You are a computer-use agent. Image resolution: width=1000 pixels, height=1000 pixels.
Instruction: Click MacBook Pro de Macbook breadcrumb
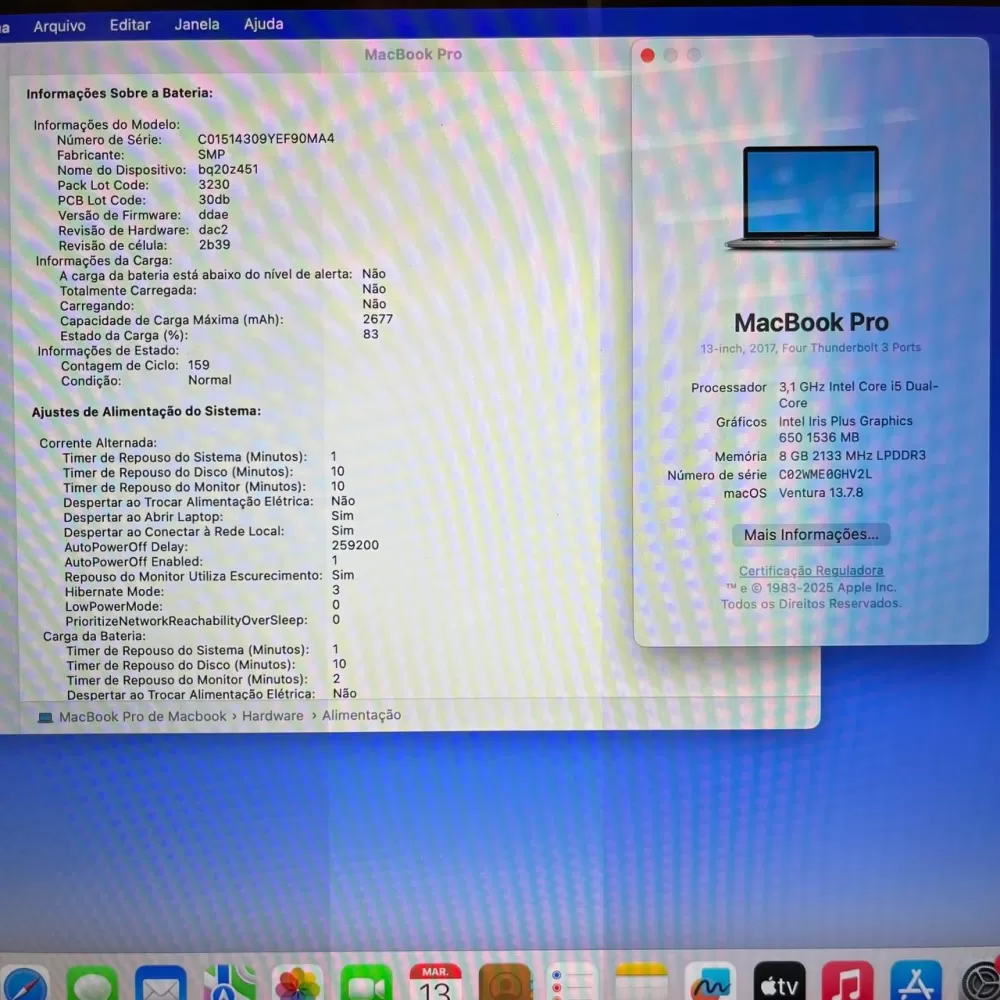click(142, 716)
